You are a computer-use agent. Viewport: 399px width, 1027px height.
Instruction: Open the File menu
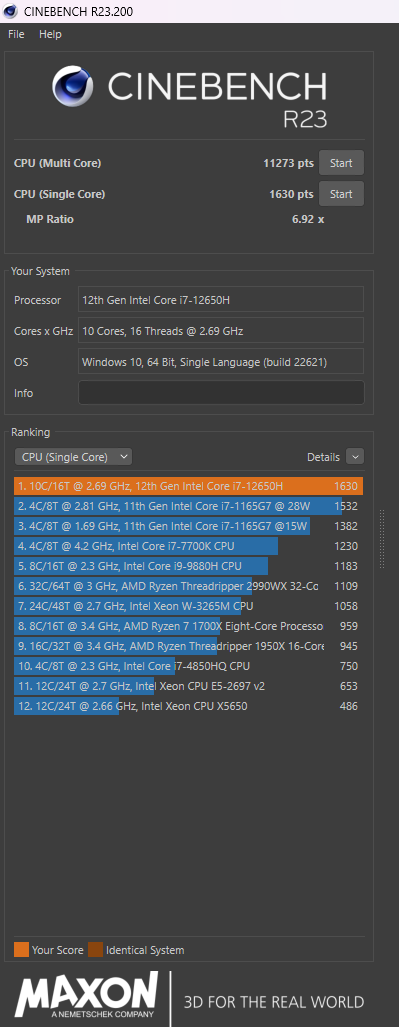tap(16, 34)
